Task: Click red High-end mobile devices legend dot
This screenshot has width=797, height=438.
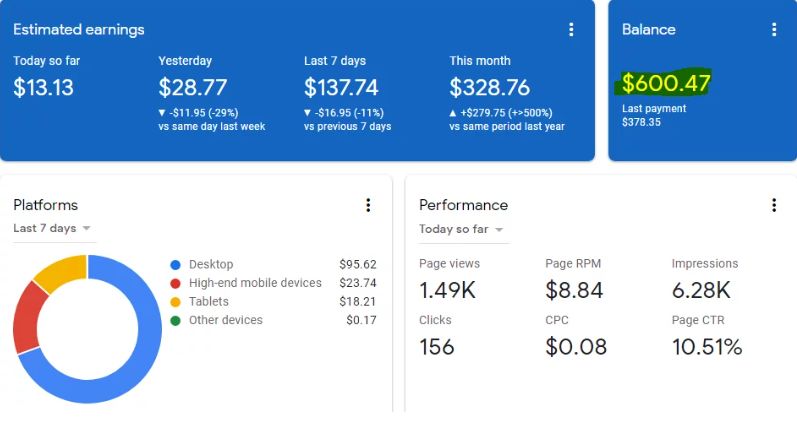Action: point(176,283)
